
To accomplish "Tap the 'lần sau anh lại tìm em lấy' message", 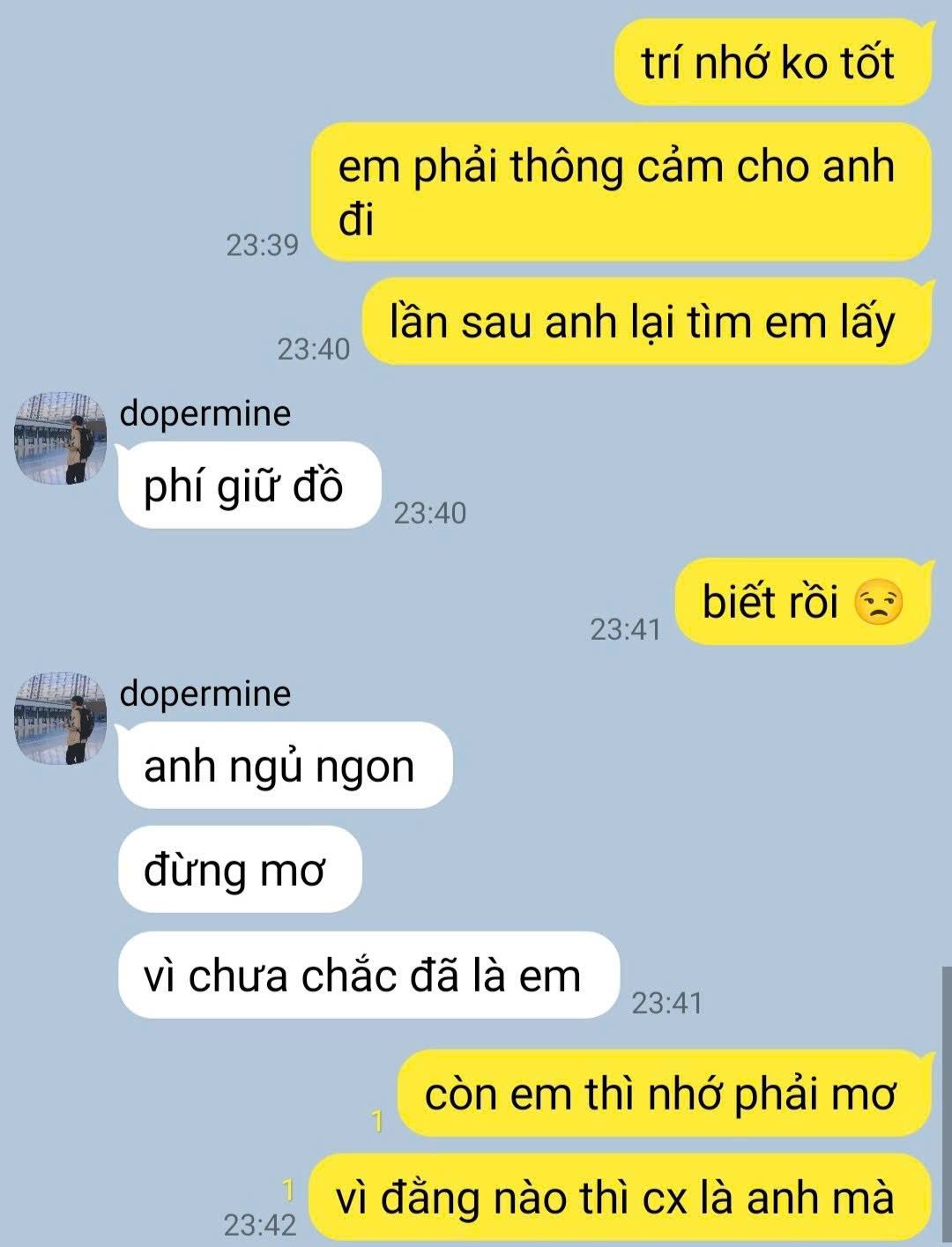I will (647, 322).
